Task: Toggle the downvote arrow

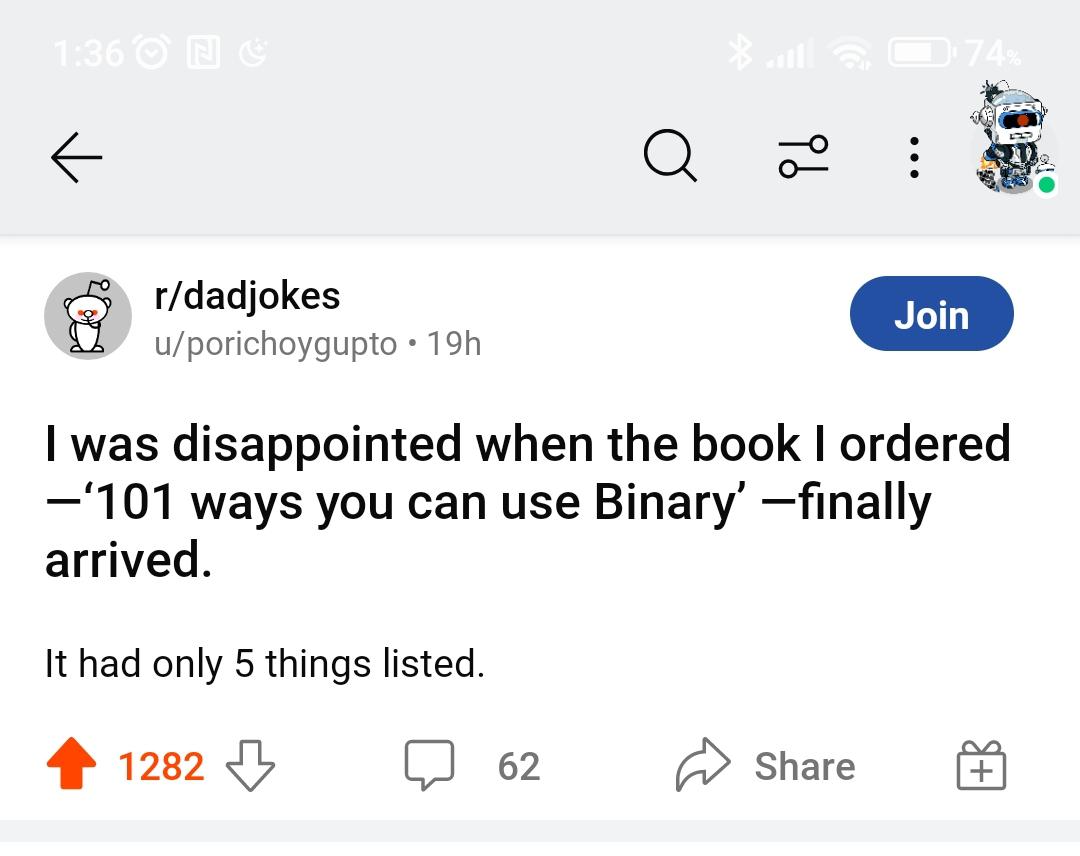Action: pyautogui.click(x=250, y=766)
